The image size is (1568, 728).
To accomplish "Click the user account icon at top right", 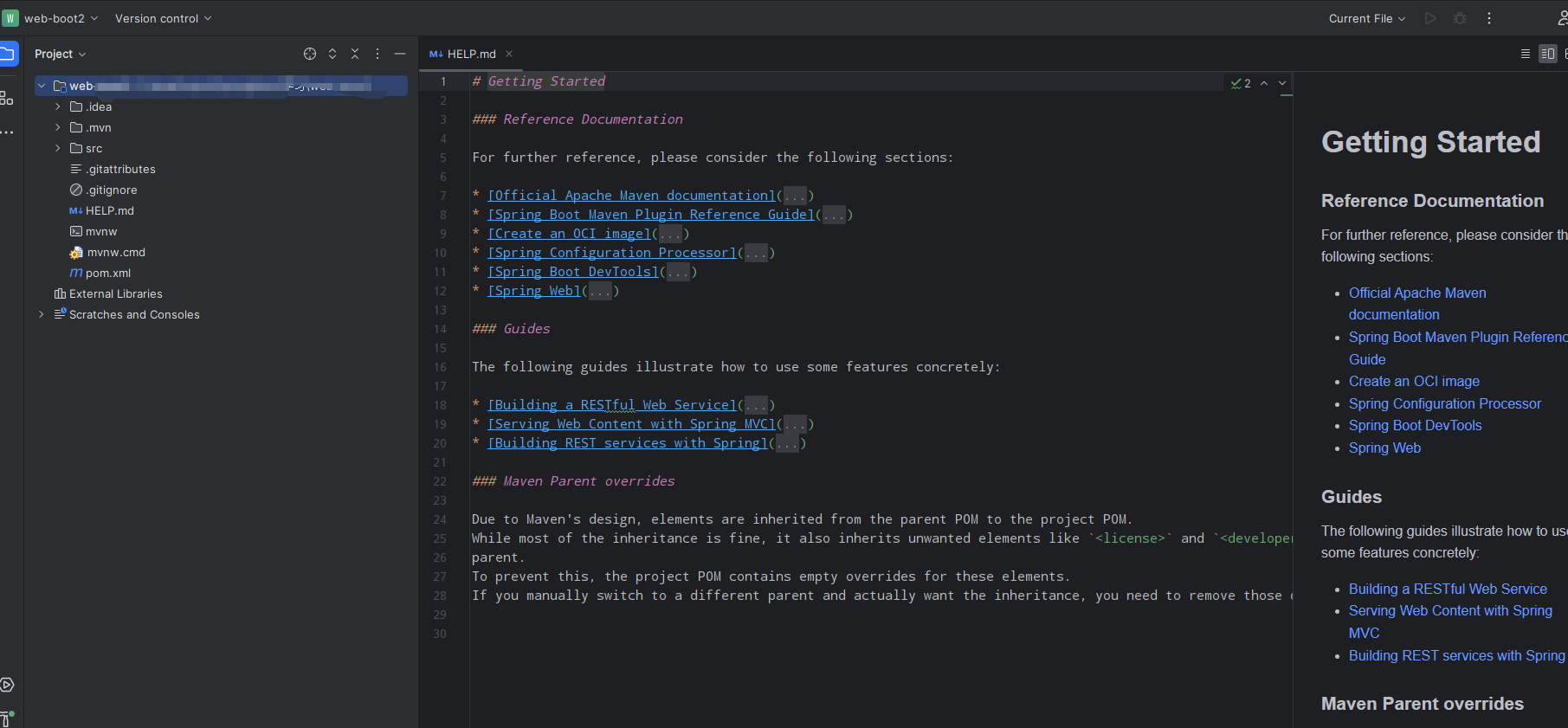I will point(1562,18).
